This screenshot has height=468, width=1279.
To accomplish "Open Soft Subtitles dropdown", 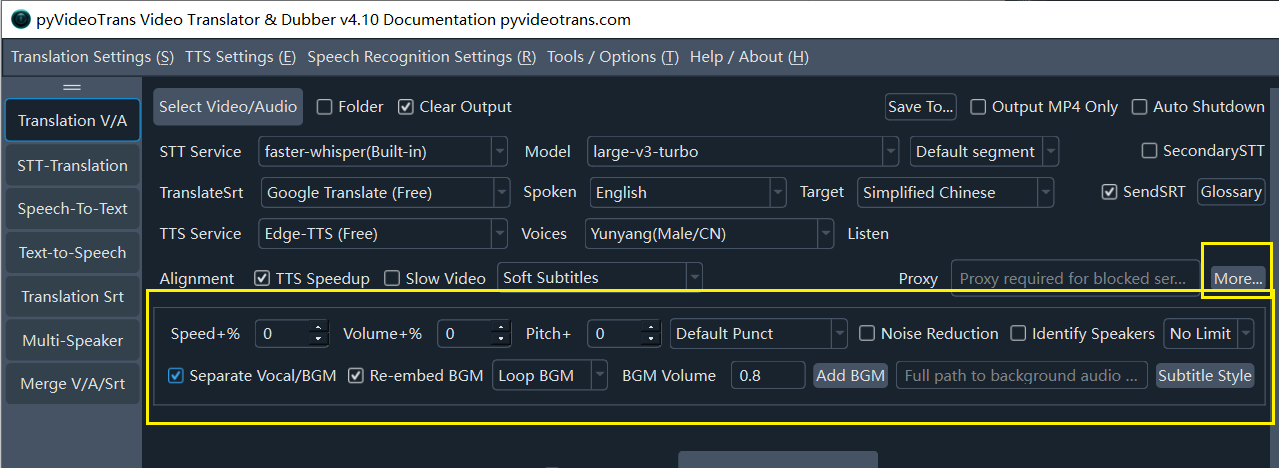I will (600, 278).
